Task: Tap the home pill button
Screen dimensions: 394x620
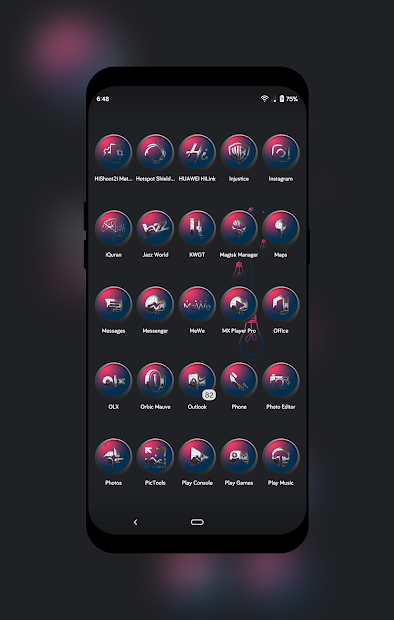Action: tap(197, 522)
